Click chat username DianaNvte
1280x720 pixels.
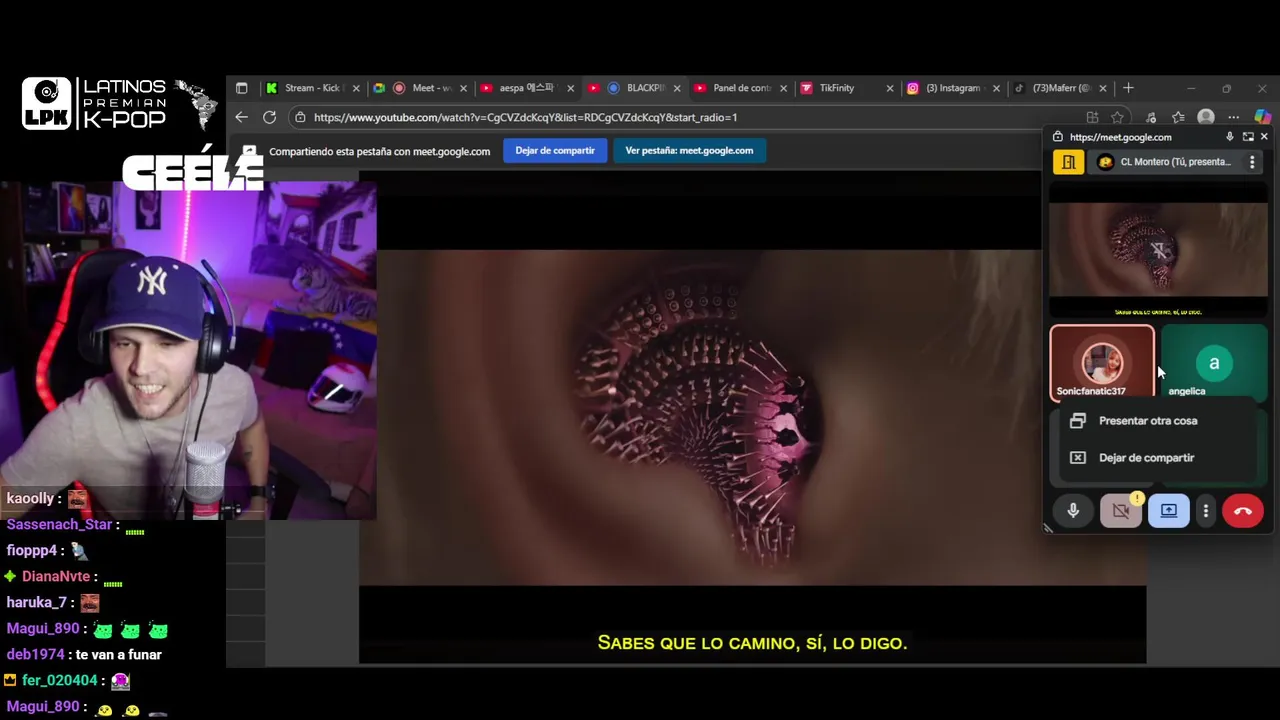56,576
